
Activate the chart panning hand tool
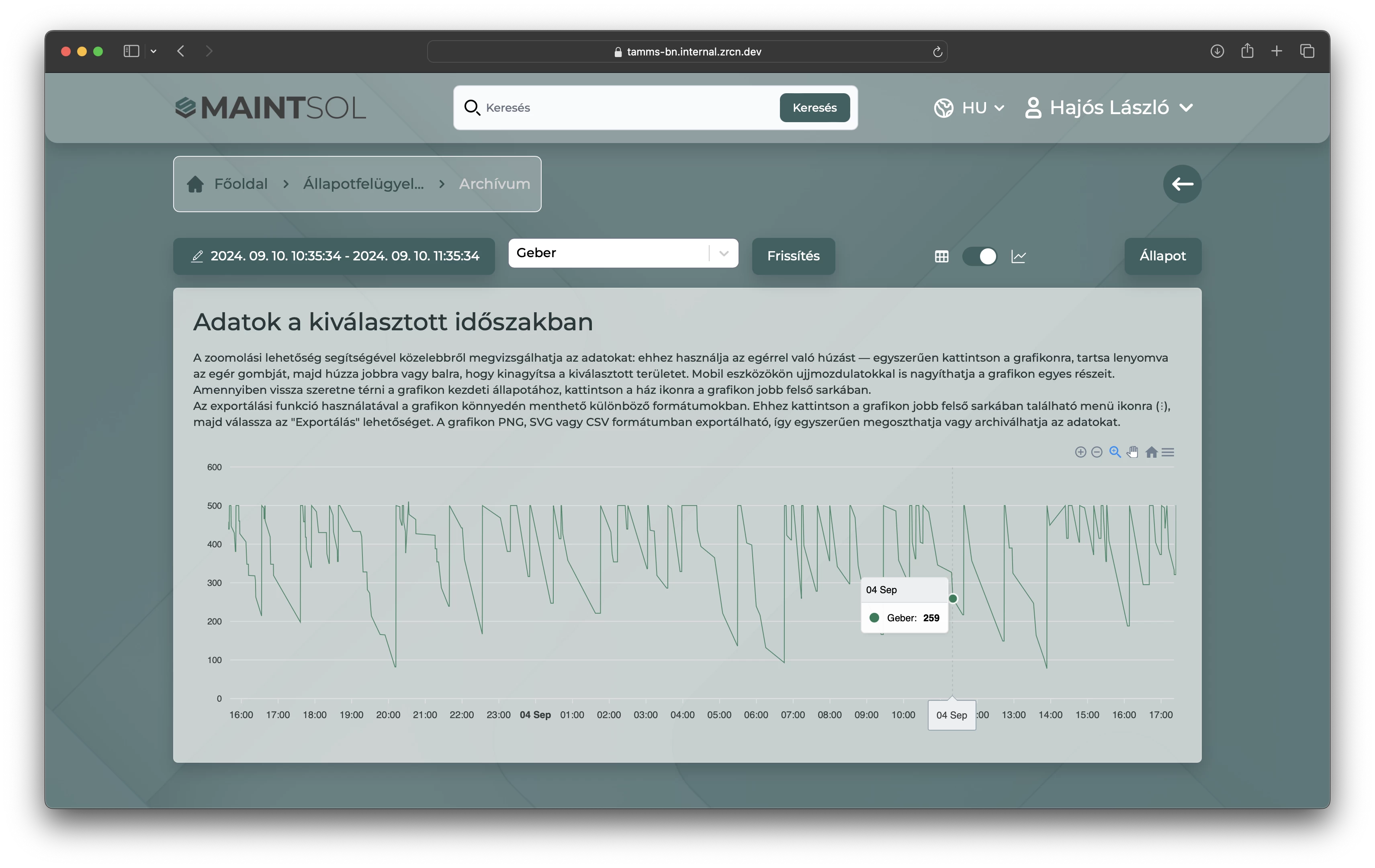[x=1132, y=452]
